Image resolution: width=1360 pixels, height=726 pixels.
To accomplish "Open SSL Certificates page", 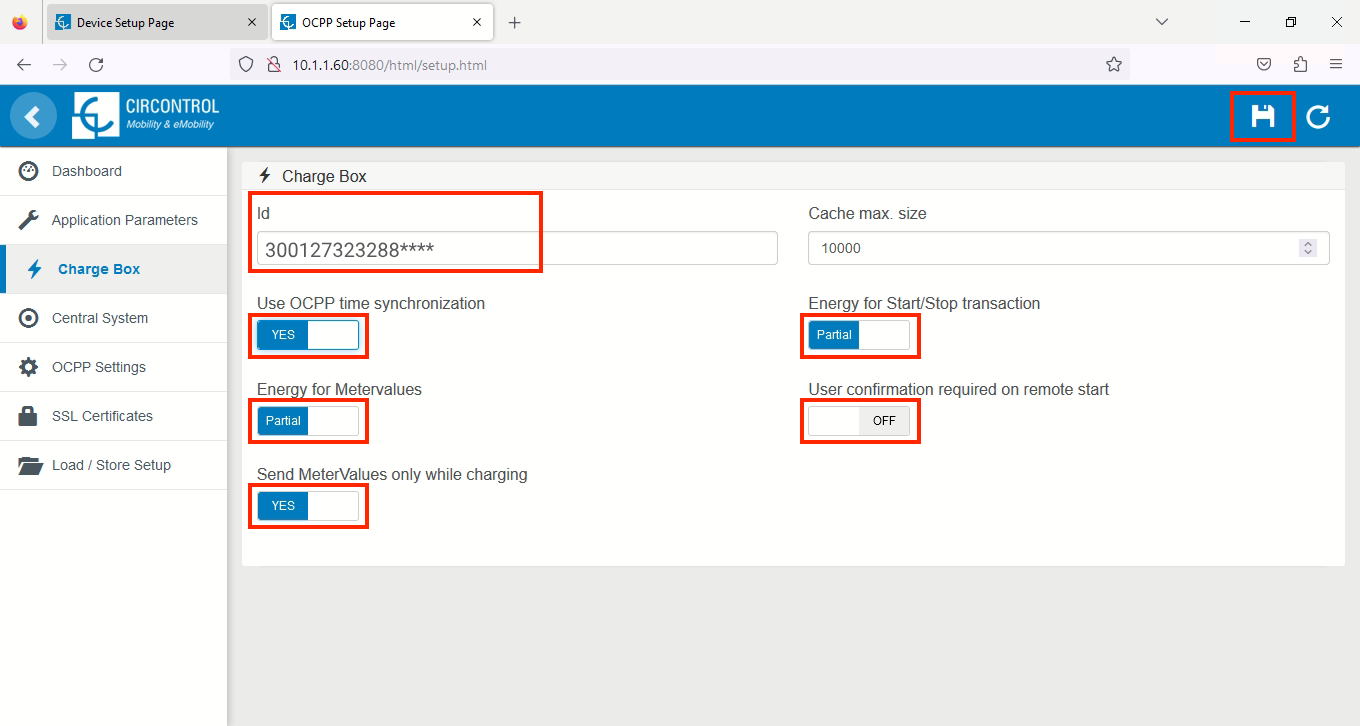I will click(x=102, y=416).
